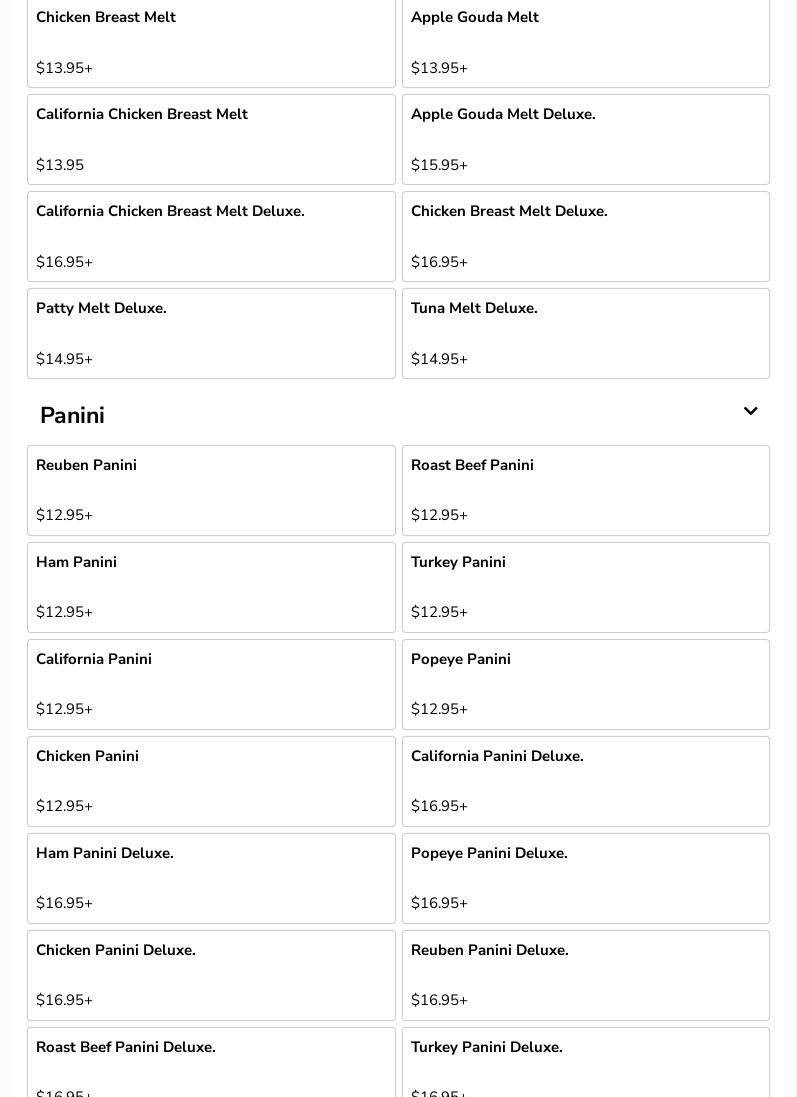This screenshot has height=1097, width=797.
Task: Select the Ham Panini item
Action: tap(211, 587)
